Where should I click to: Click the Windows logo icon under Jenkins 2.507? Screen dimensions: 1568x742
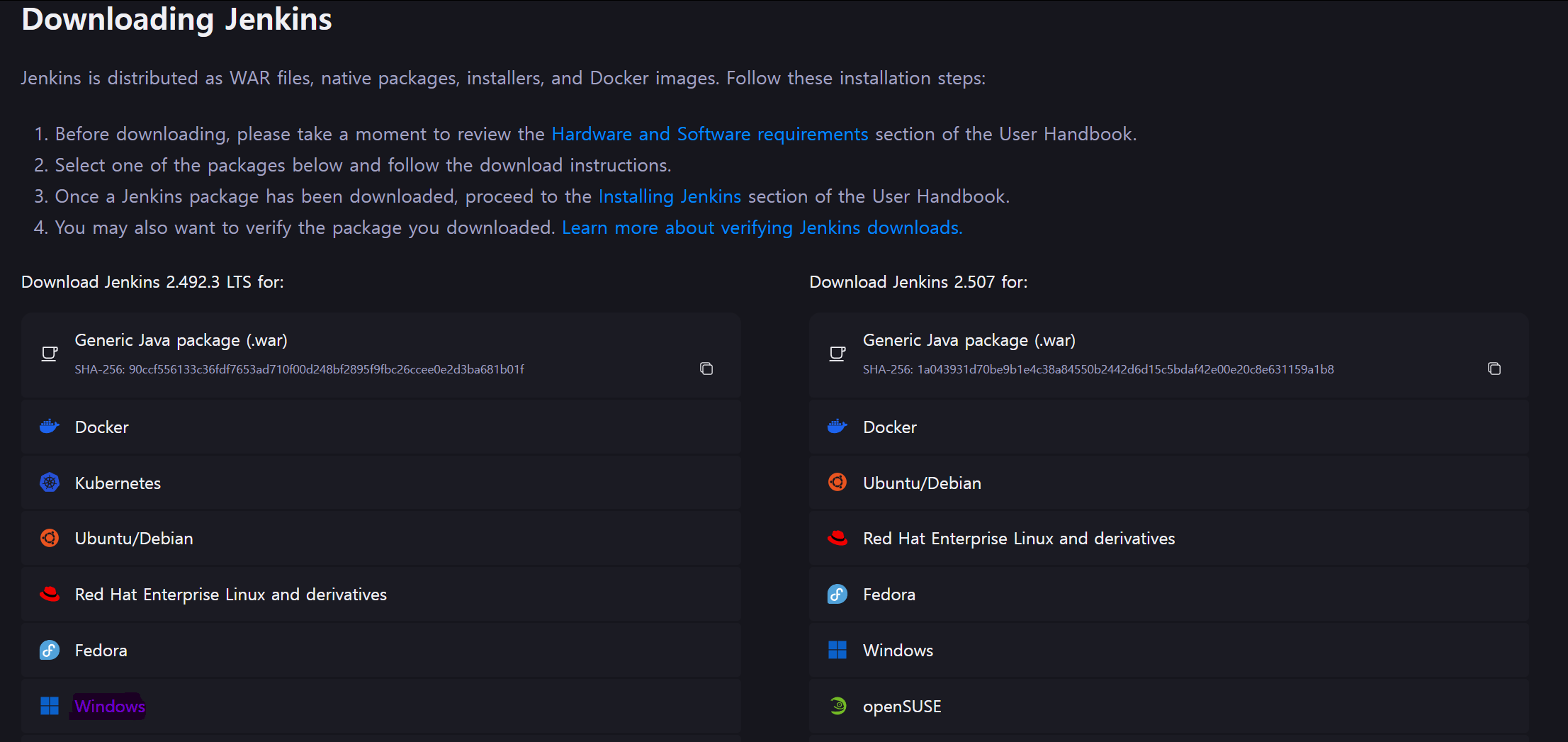point(837,650)
